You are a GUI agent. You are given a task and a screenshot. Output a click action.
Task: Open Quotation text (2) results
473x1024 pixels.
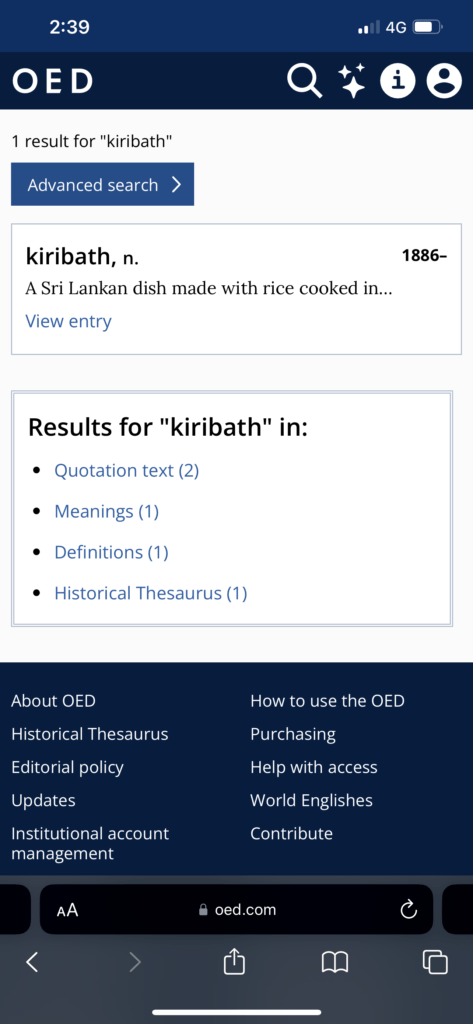(x=127, y=471)
